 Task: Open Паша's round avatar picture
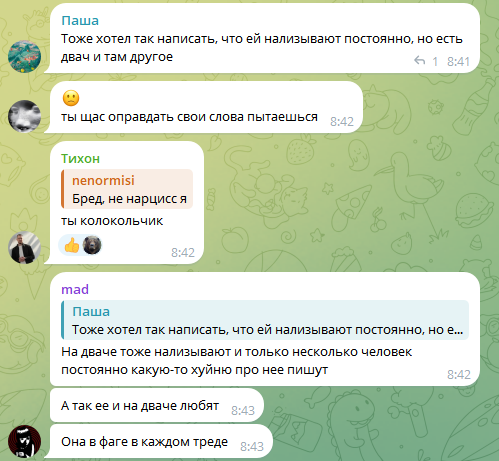[x=24, y=56]
